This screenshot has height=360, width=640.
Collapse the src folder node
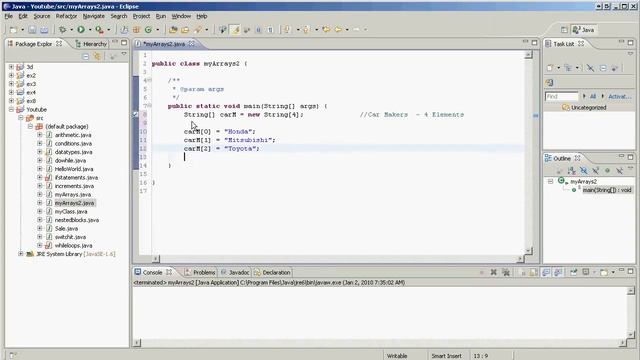point(21,118)
